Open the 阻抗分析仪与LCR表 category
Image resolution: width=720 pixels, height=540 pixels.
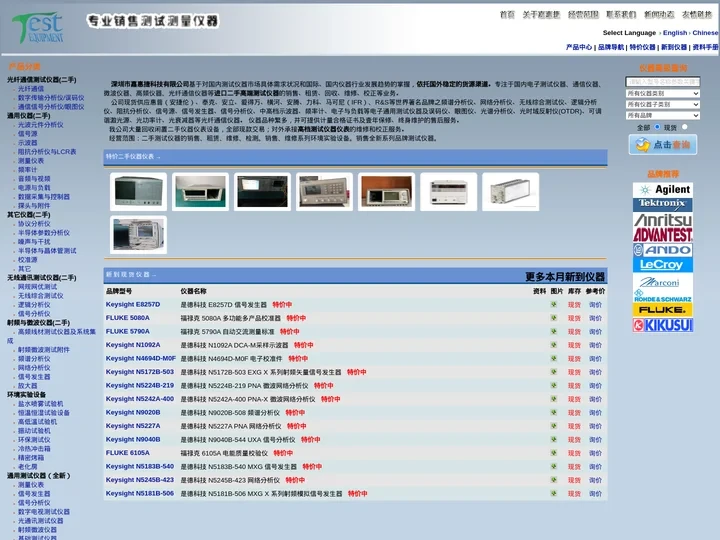[47, 152]
